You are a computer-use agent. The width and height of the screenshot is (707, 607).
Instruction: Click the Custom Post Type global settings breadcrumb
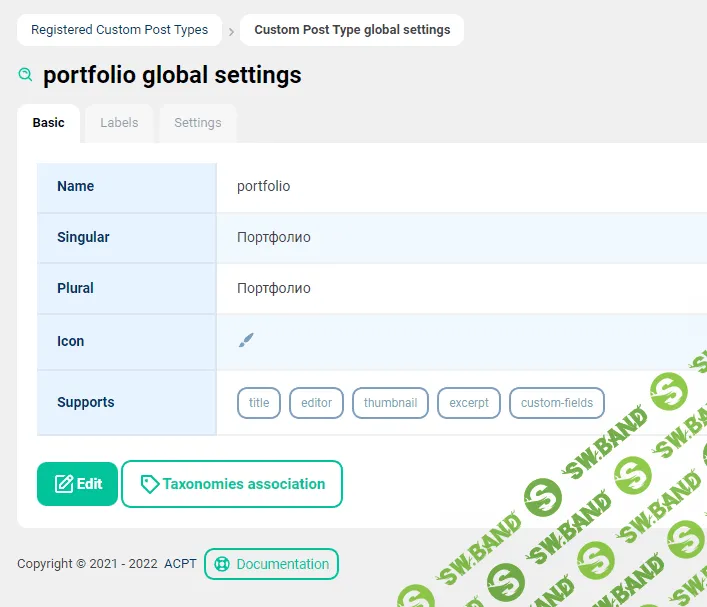[x=352, y=30]
